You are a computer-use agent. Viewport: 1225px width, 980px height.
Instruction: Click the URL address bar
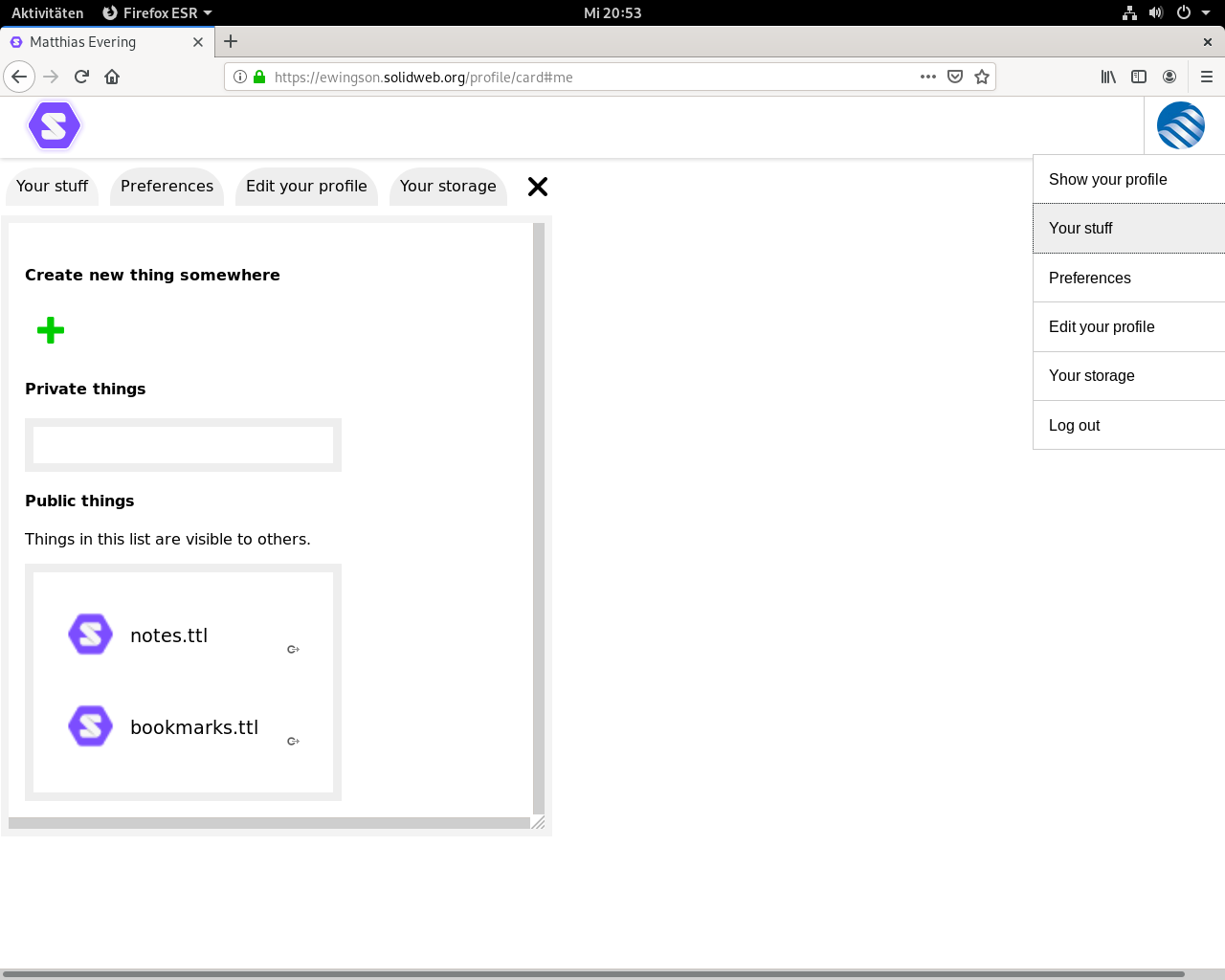pyautogui.click(x=593, y=77)
